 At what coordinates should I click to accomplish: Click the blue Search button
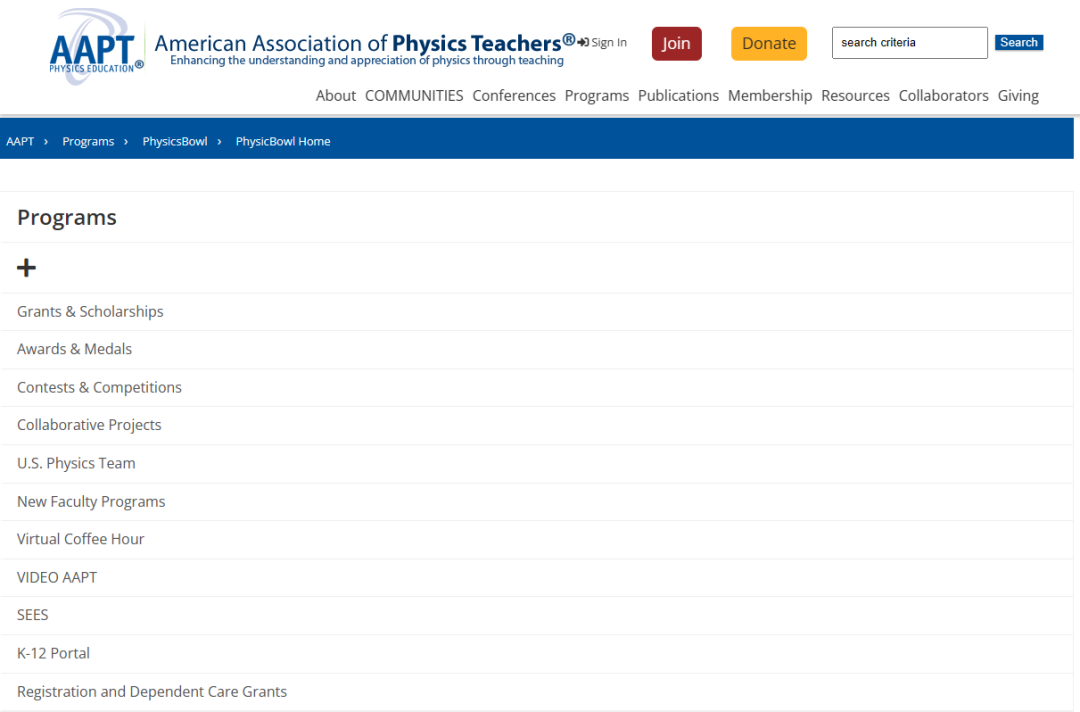click(1018, 43)
